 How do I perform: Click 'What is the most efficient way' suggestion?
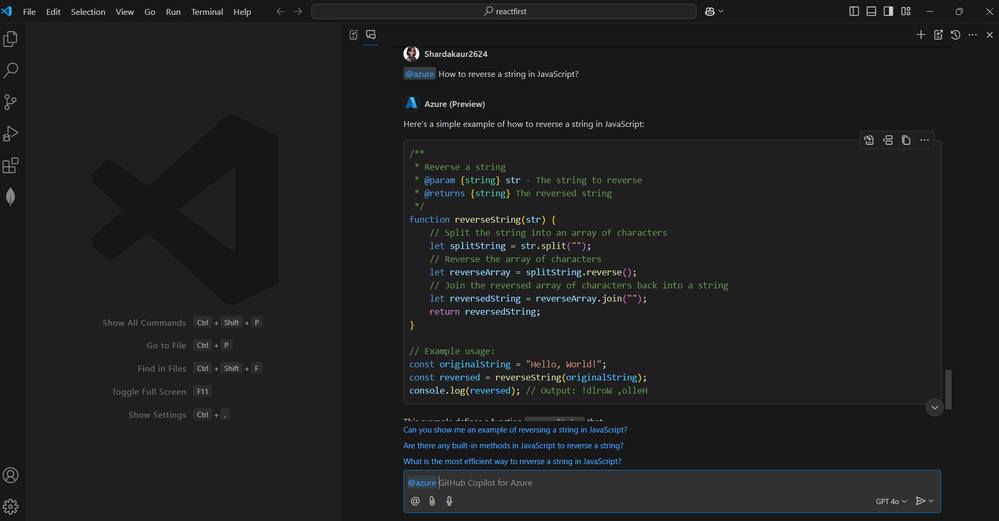tap(512, 461)
